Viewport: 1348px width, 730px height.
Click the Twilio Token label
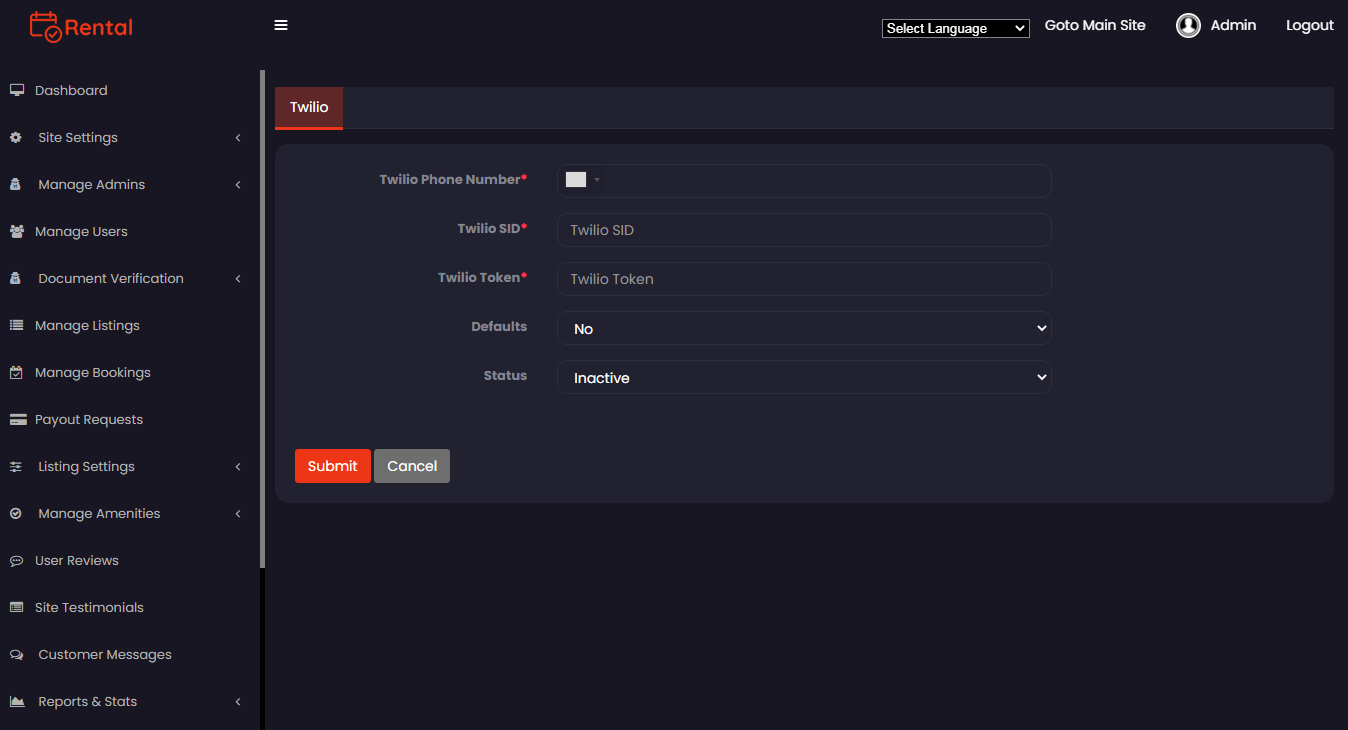[482, 277]
